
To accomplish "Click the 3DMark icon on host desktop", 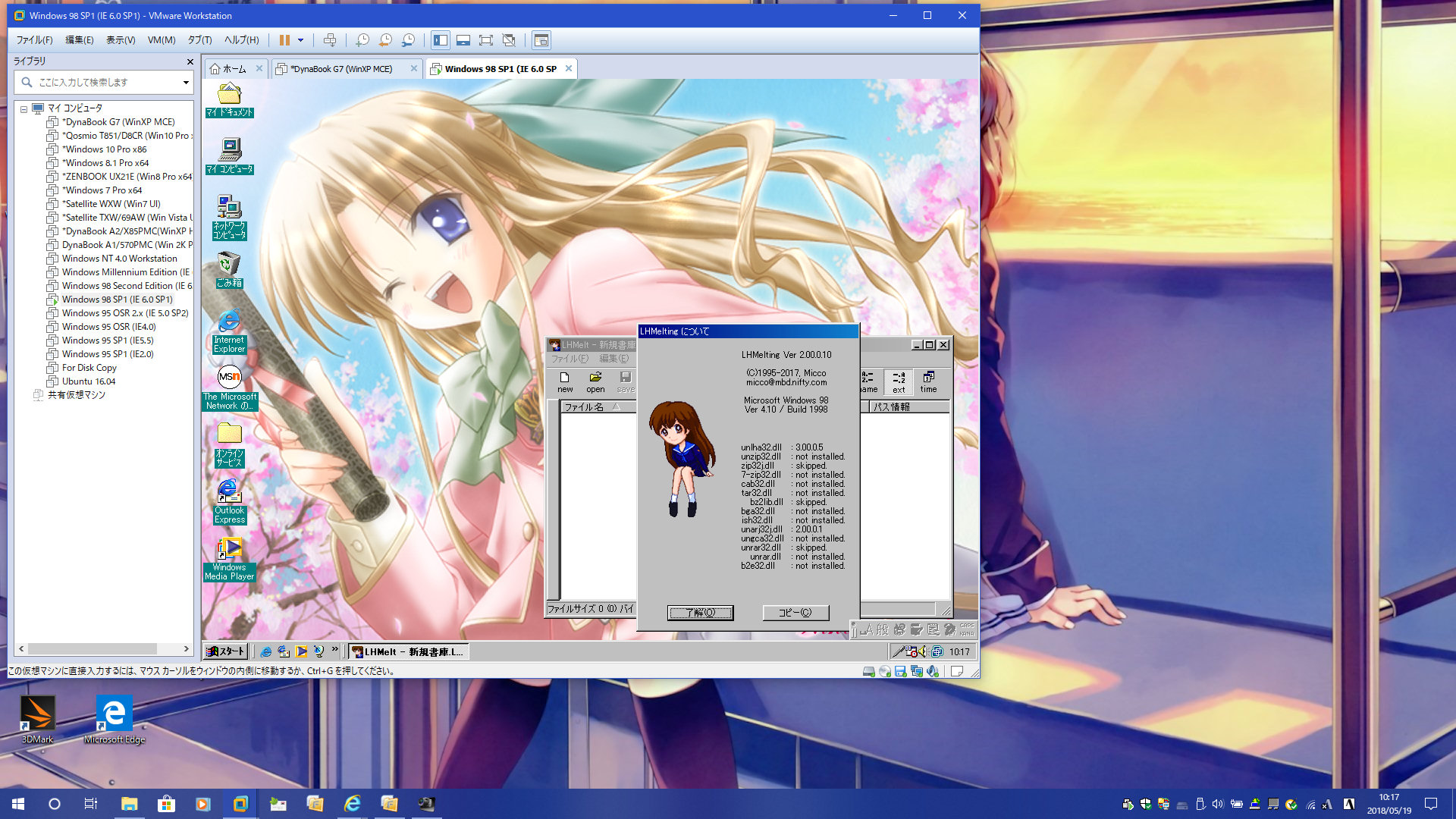I will point(37,720).
